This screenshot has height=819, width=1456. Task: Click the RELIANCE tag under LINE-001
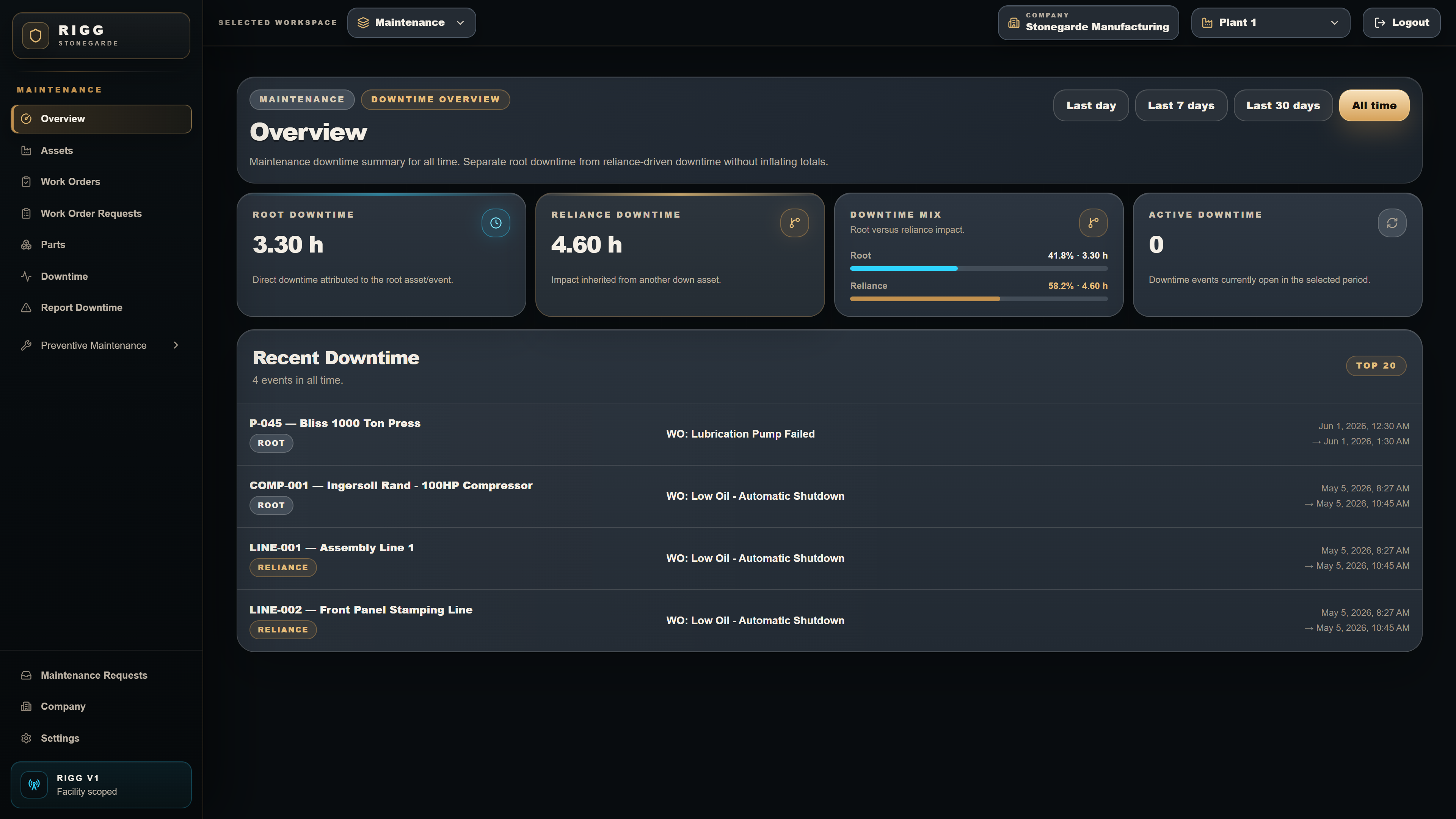click(x=283, y=568)
